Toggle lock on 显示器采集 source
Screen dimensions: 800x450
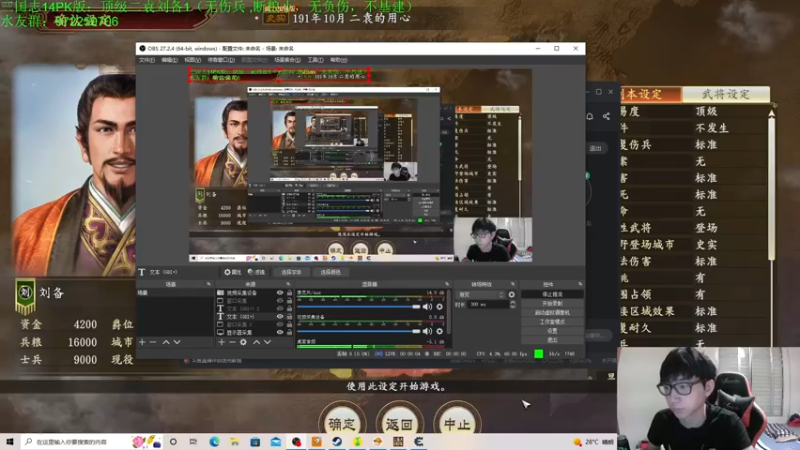coord(289,332)
